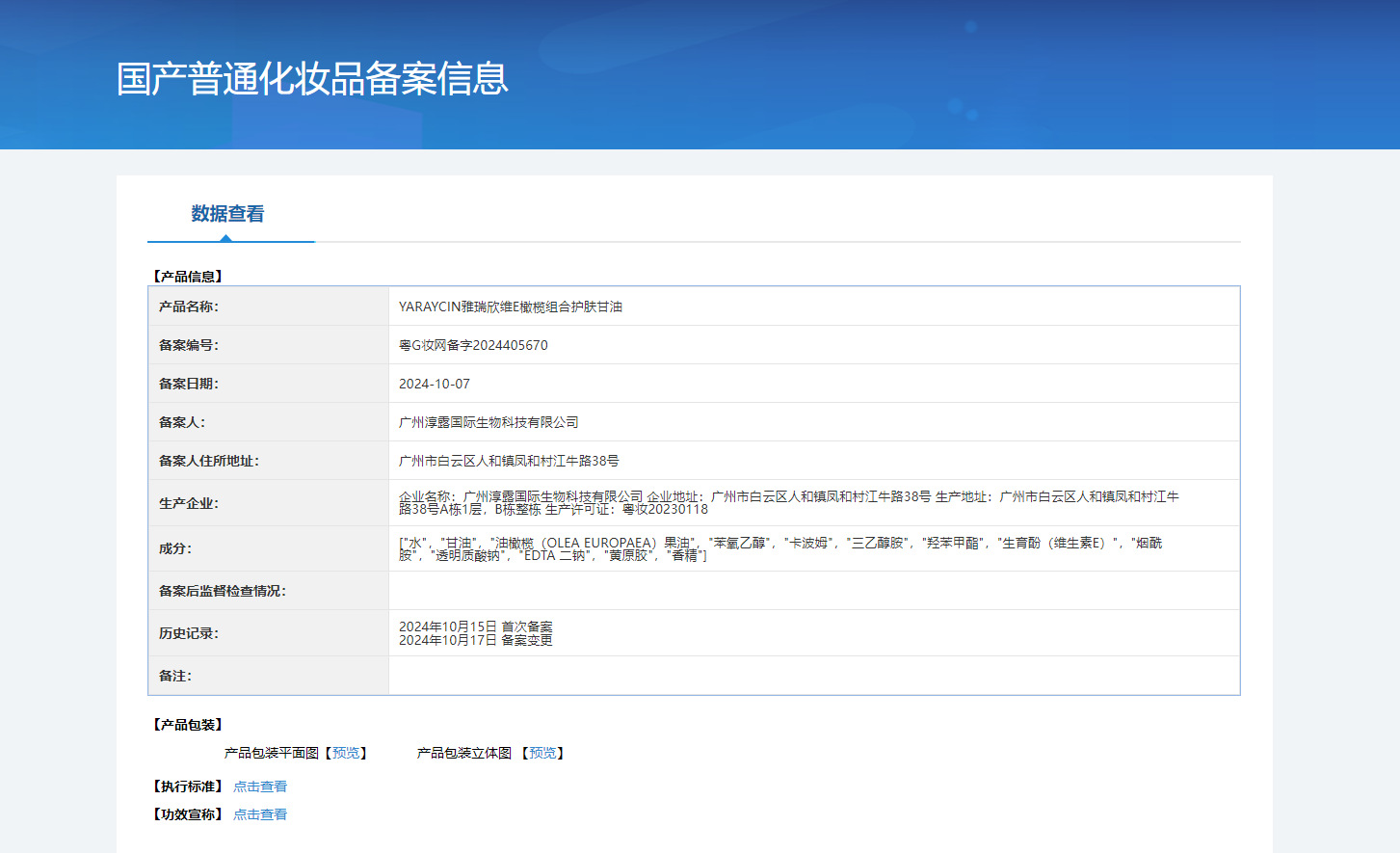Click the 备案人住所地址: label
The image size is (1400, 853).
tap(209, 461)
